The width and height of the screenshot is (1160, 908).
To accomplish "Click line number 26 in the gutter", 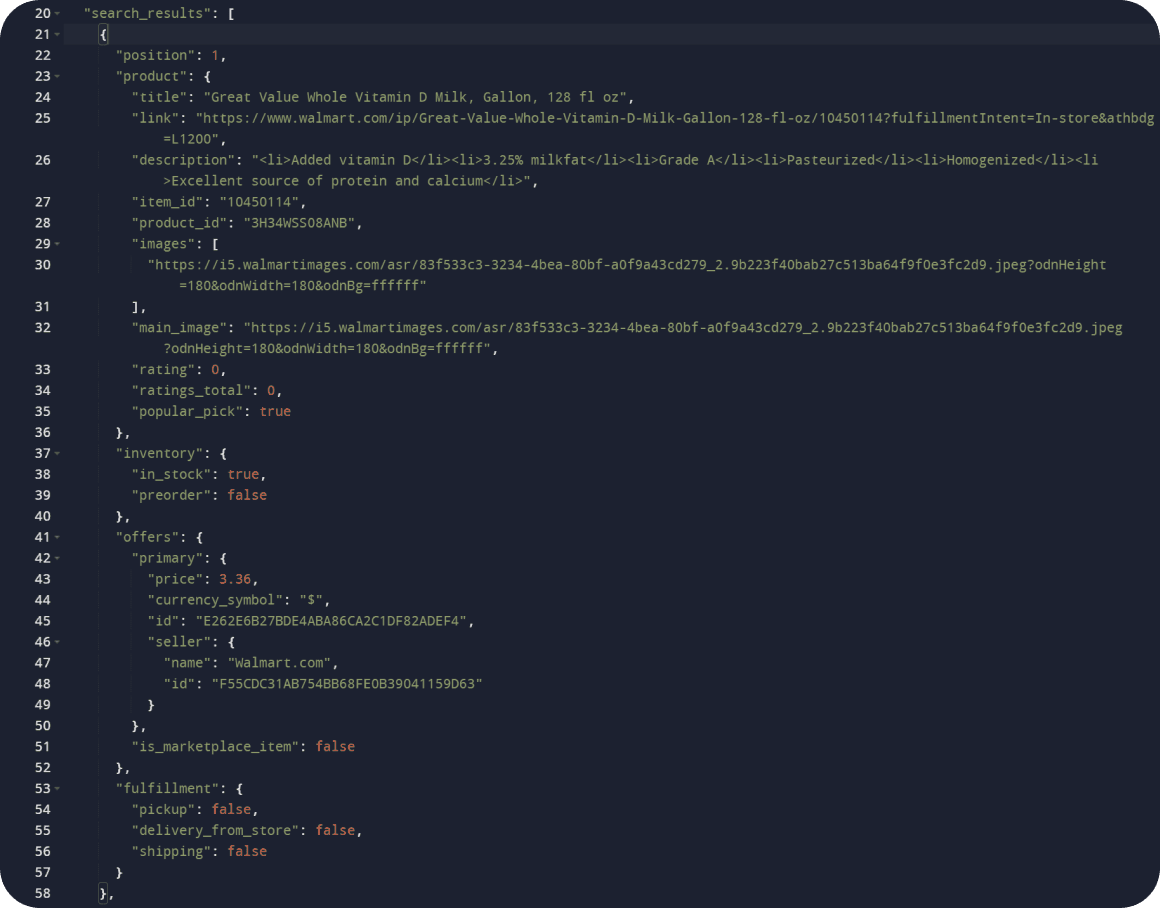I will [43, 160].
